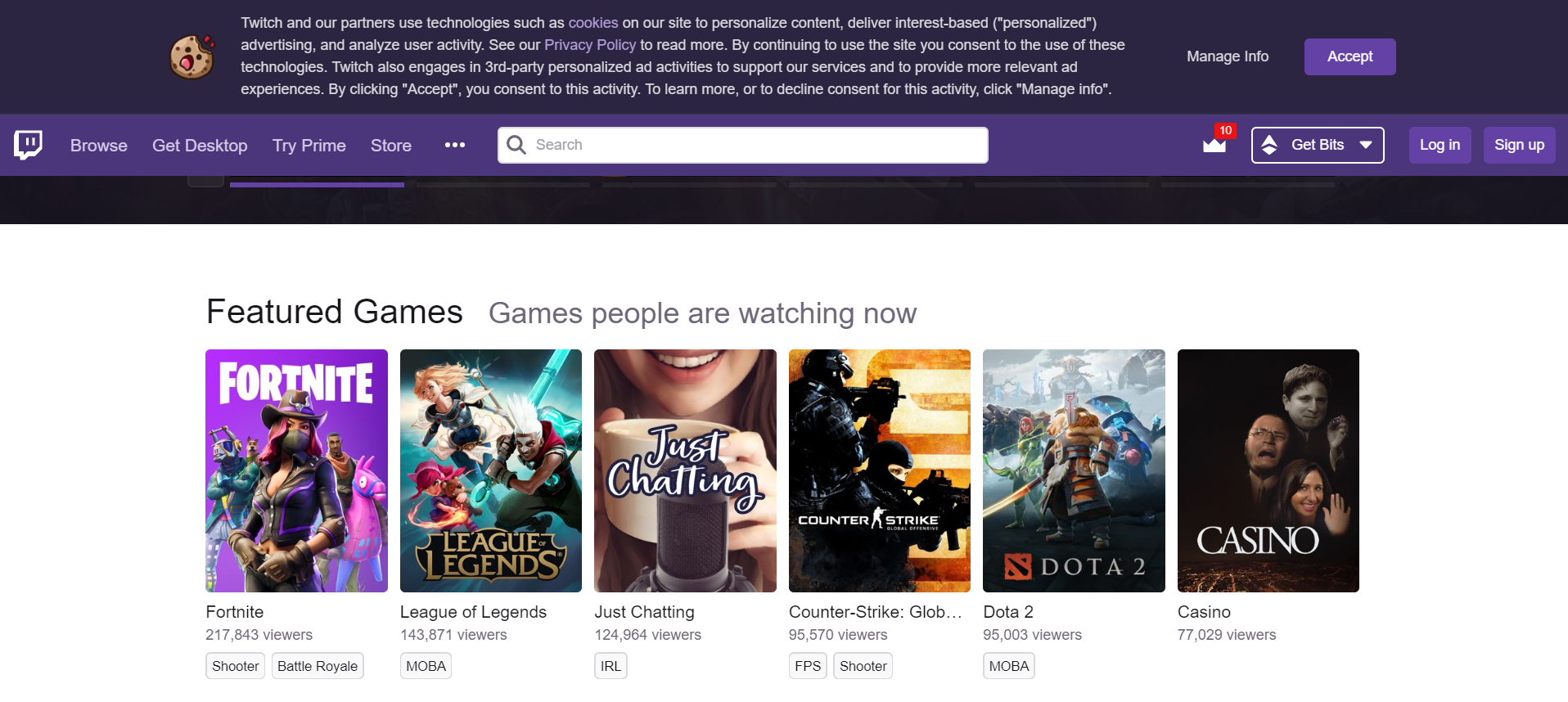This screenshot has width=1568, height=702.
Task: Click the '124,964 viewers' text
Action: tap(648, 635)
